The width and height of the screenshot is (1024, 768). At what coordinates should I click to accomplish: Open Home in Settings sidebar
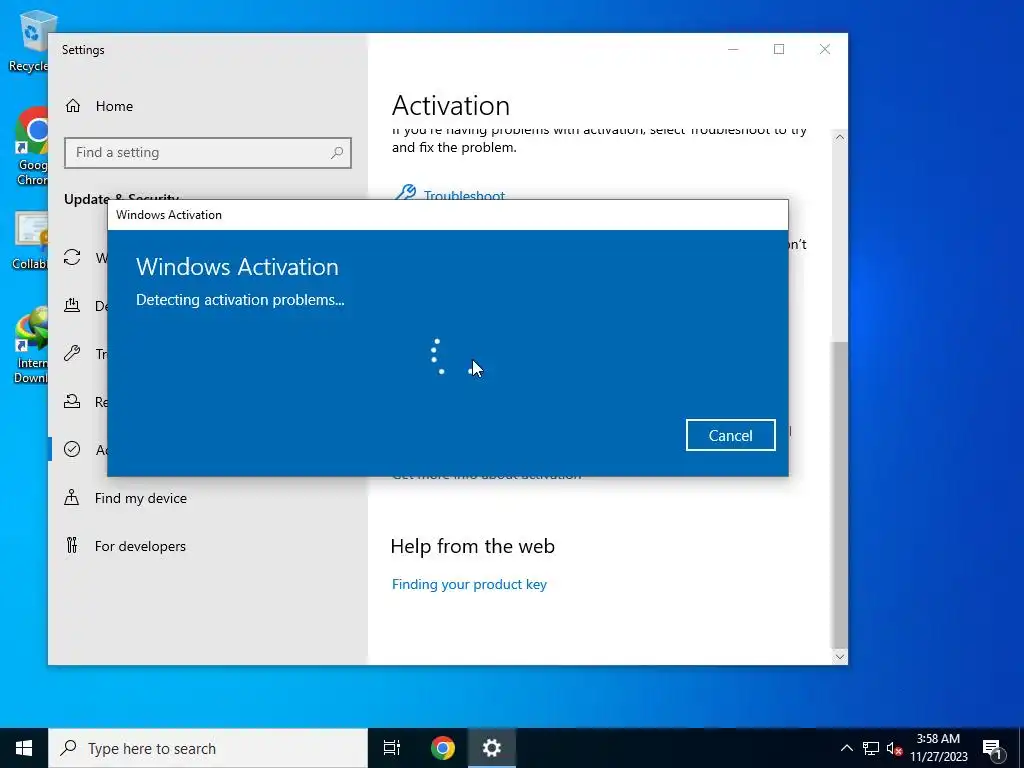[x=208, y=106]
